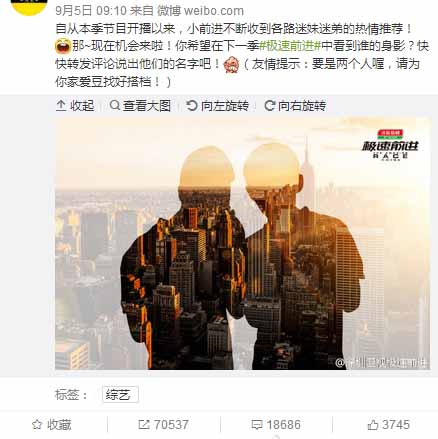Rotate image left via 向左旋转
438x439 pixels.
click(x=225, y=106)
